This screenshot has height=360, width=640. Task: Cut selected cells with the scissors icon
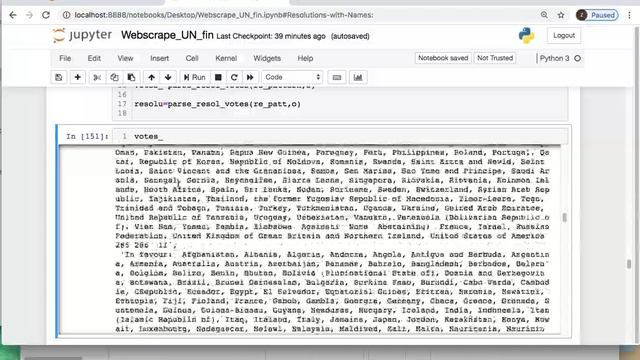[x=97, y=77]
